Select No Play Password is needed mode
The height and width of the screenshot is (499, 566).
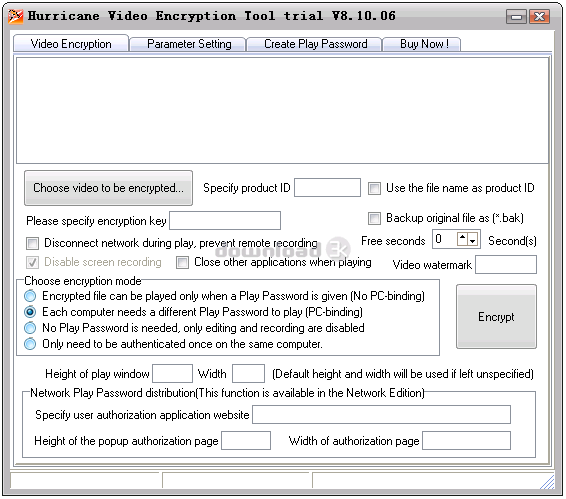pyautogui.click(x=30, y=328)
